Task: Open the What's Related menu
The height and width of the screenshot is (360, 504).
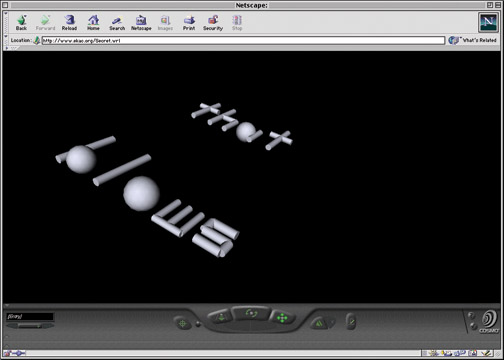Action: (x=473, y=40)
